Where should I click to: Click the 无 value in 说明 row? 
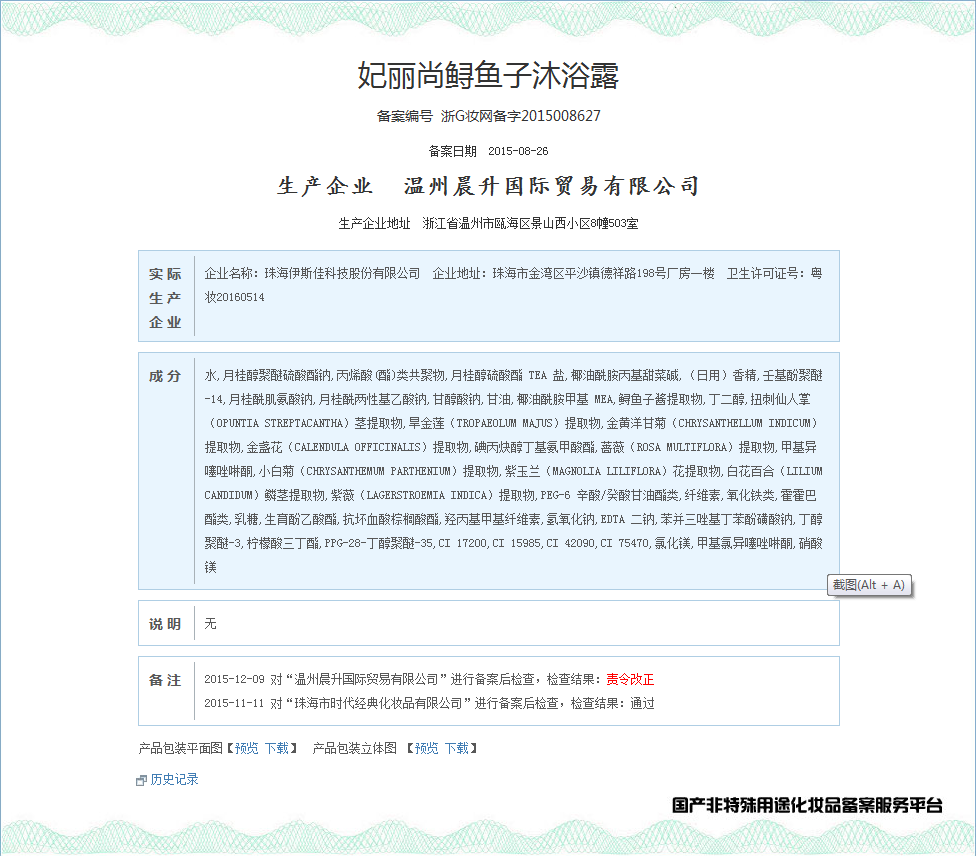point(210,624)
